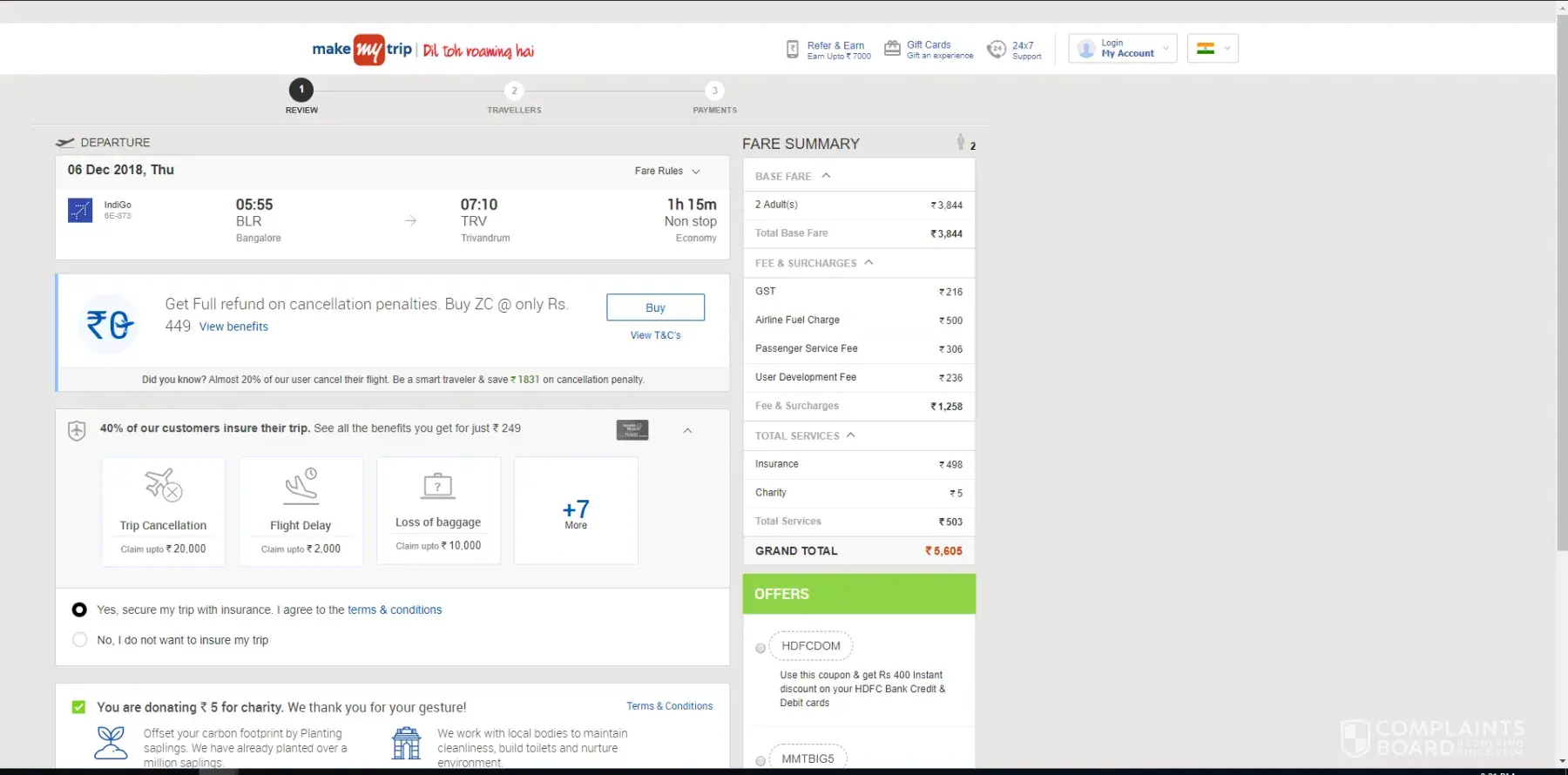Open charity Terms & Conditions link
This screenshot has height=775, width=1568.
pos(670,706)
